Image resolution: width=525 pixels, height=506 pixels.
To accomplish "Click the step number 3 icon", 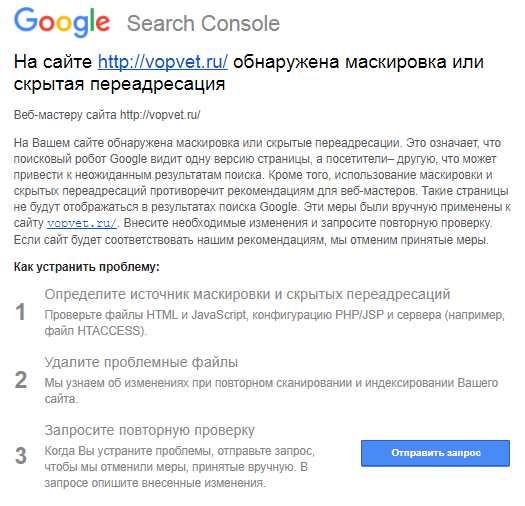I will [21, 456].
